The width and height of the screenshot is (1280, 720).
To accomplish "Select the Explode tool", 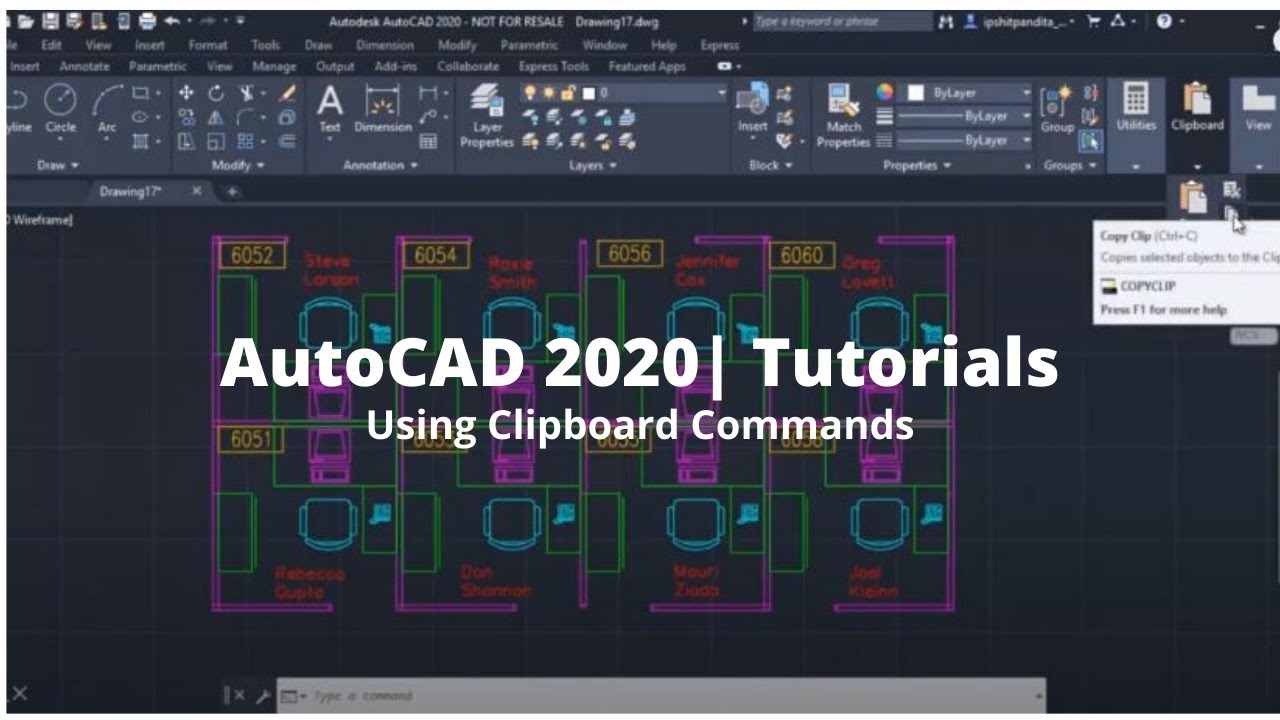I will coord(287,117).
